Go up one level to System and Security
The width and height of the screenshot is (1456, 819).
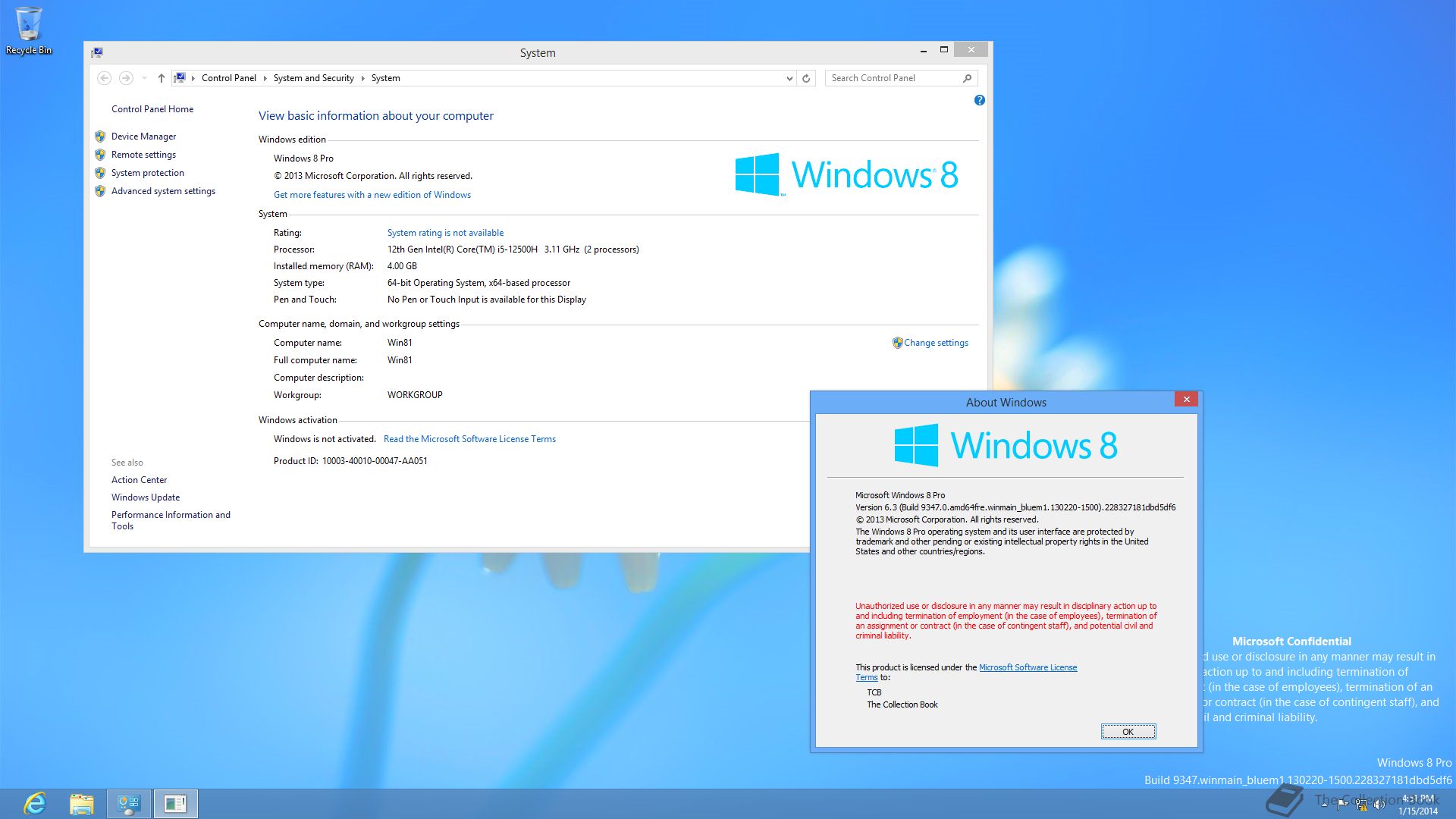coord(161,78)
